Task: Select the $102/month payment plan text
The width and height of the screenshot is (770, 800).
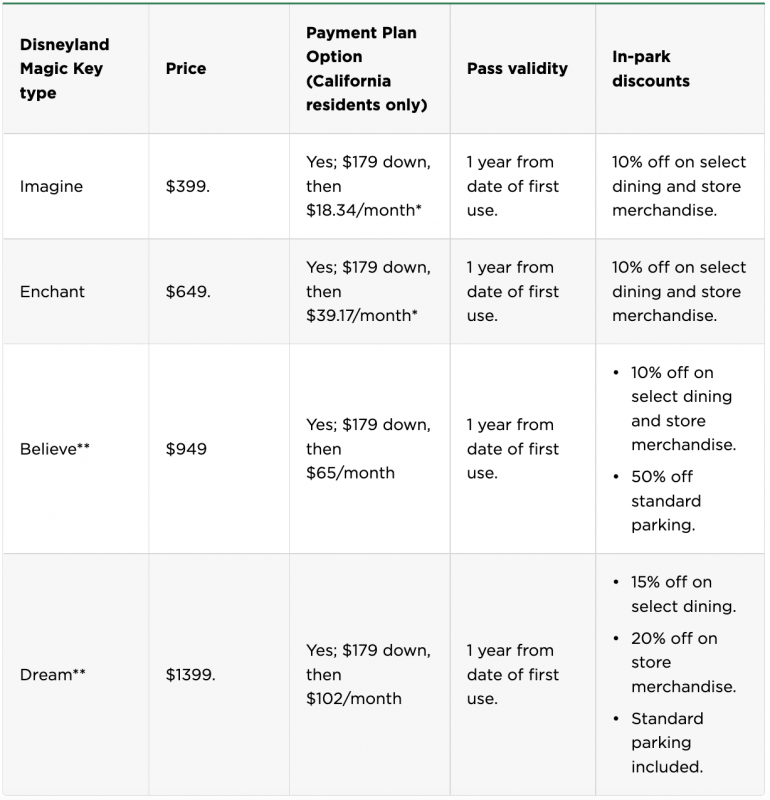Action: point(354,699)
